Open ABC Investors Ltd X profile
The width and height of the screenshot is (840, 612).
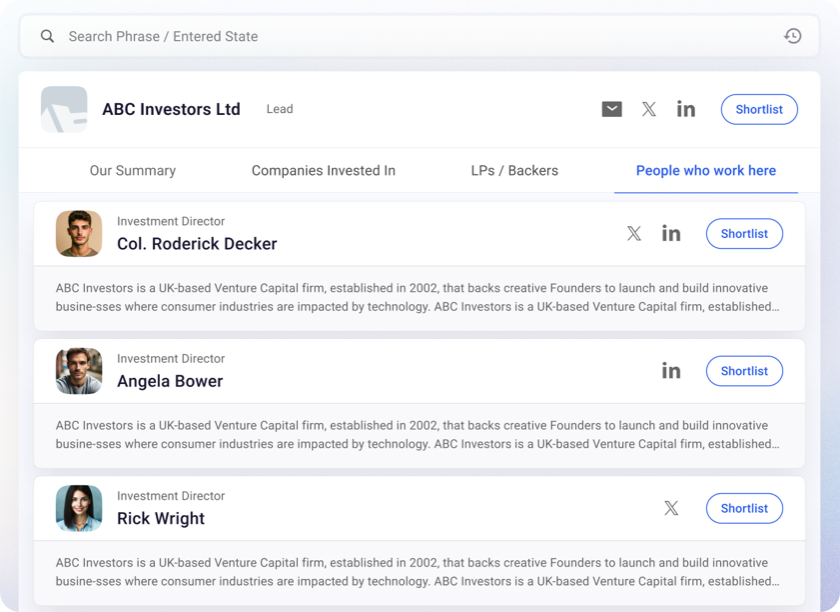click(649, 109)
